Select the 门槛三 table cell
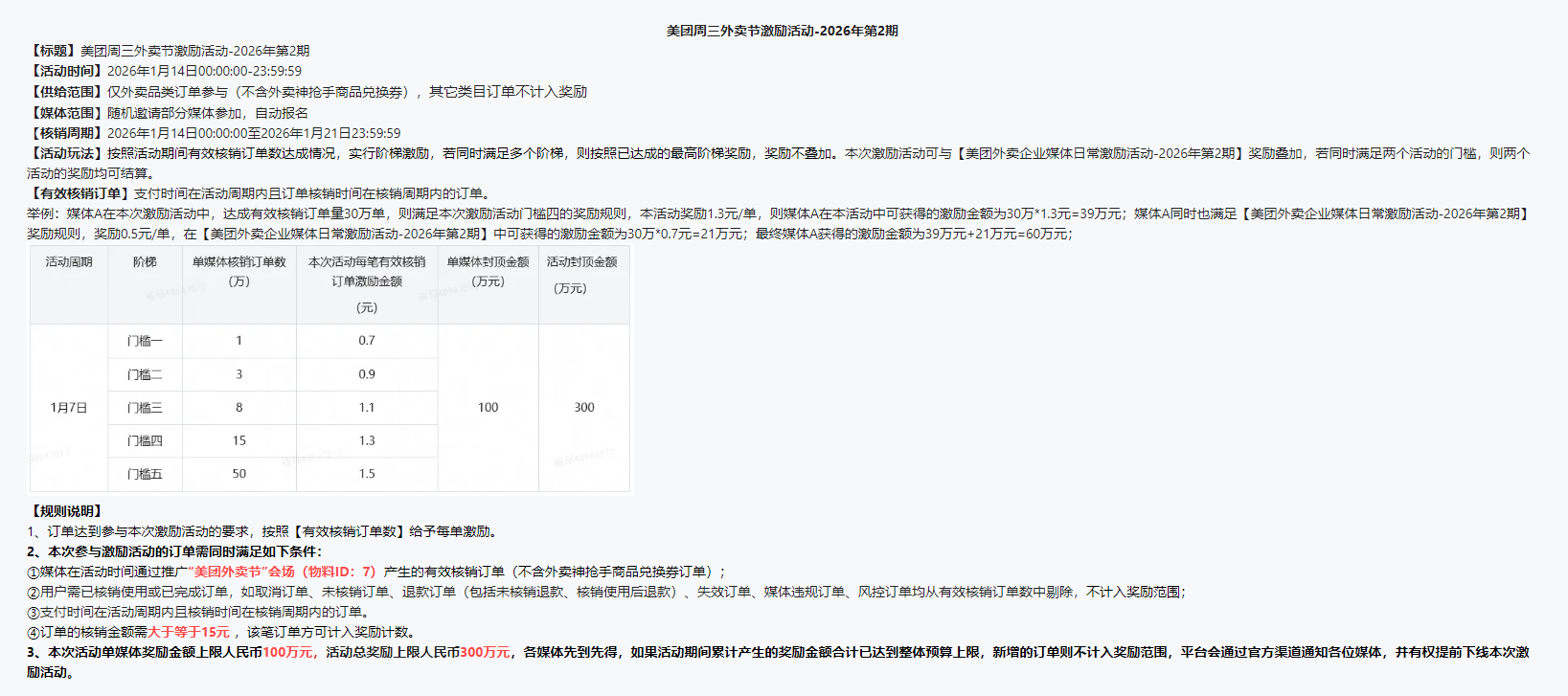Screen dimensions: 1568x696 point(145,408)
